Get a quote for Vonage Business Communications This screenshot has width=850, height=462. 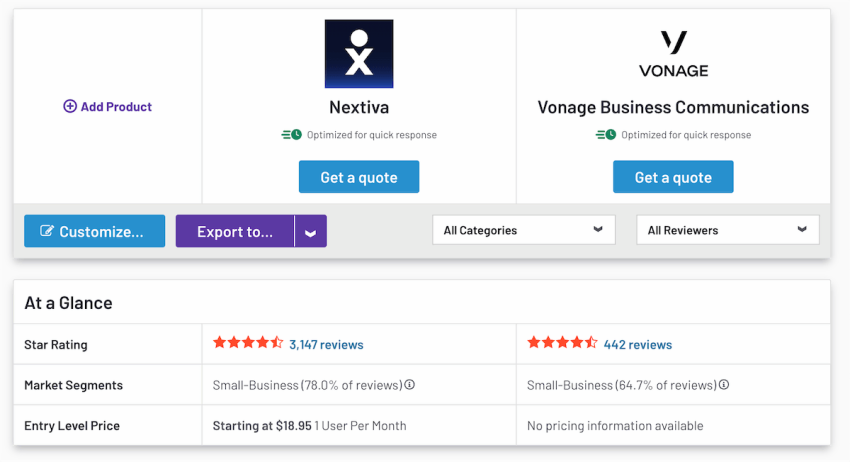(x=673, y=177)
